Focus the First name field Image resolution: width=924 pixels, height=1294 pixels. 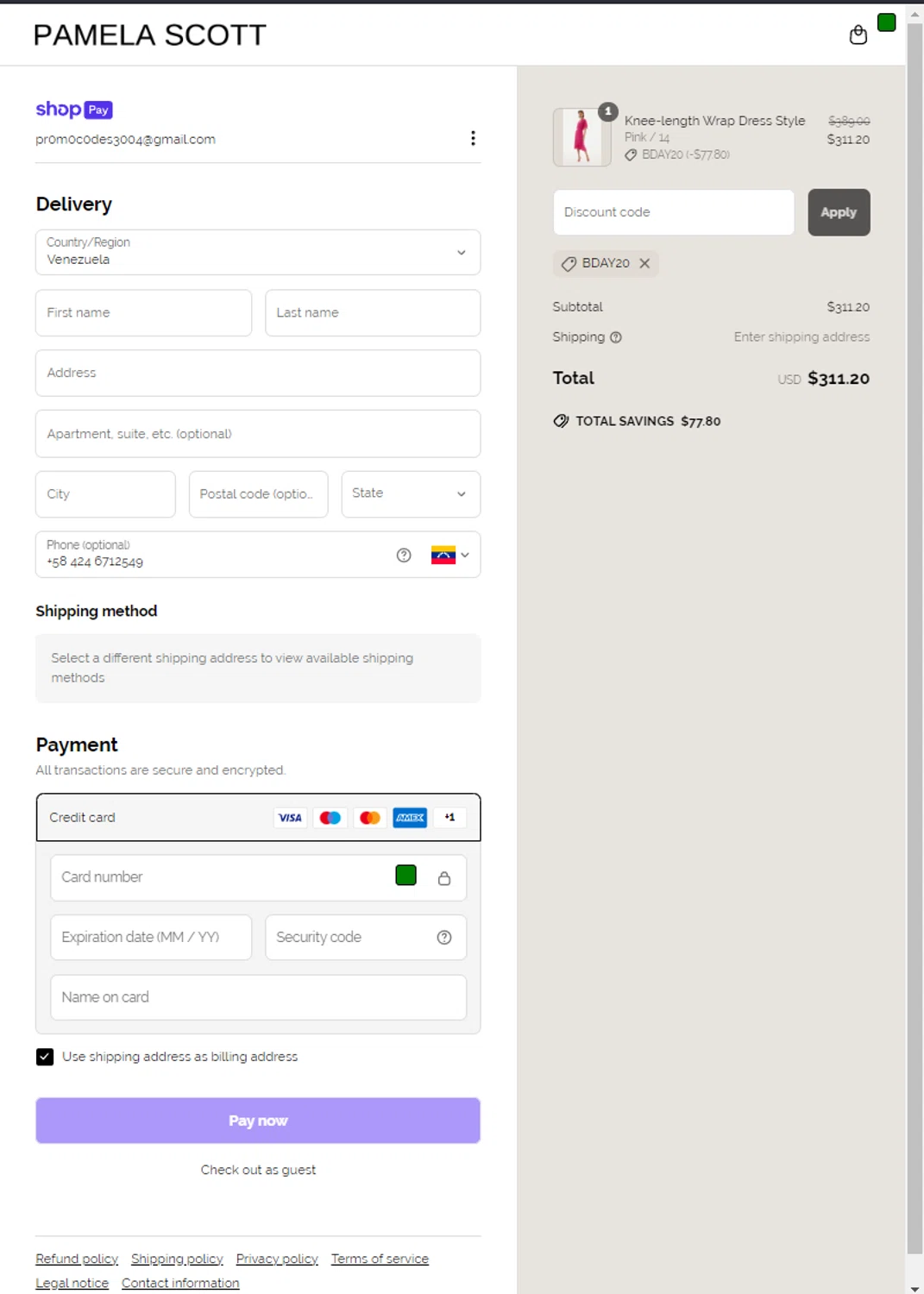(143, 312)
